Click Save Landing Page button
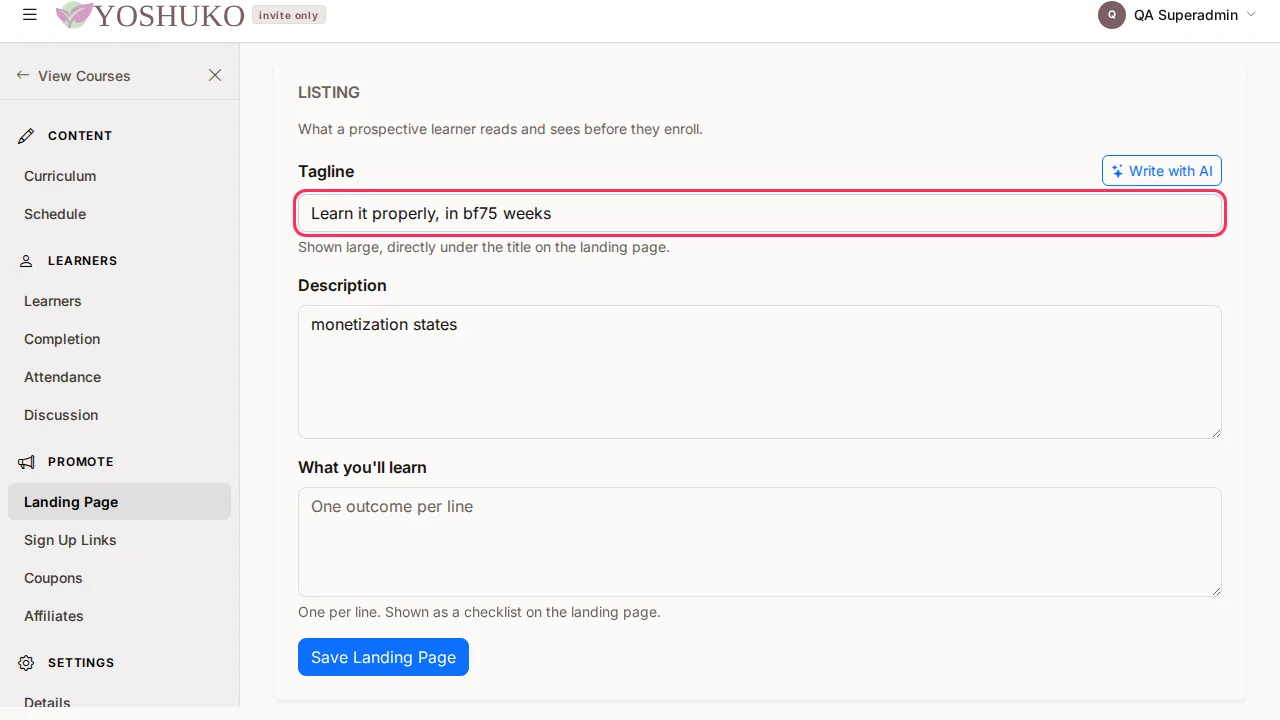1280x720 pixels. (x=383, y=657)
